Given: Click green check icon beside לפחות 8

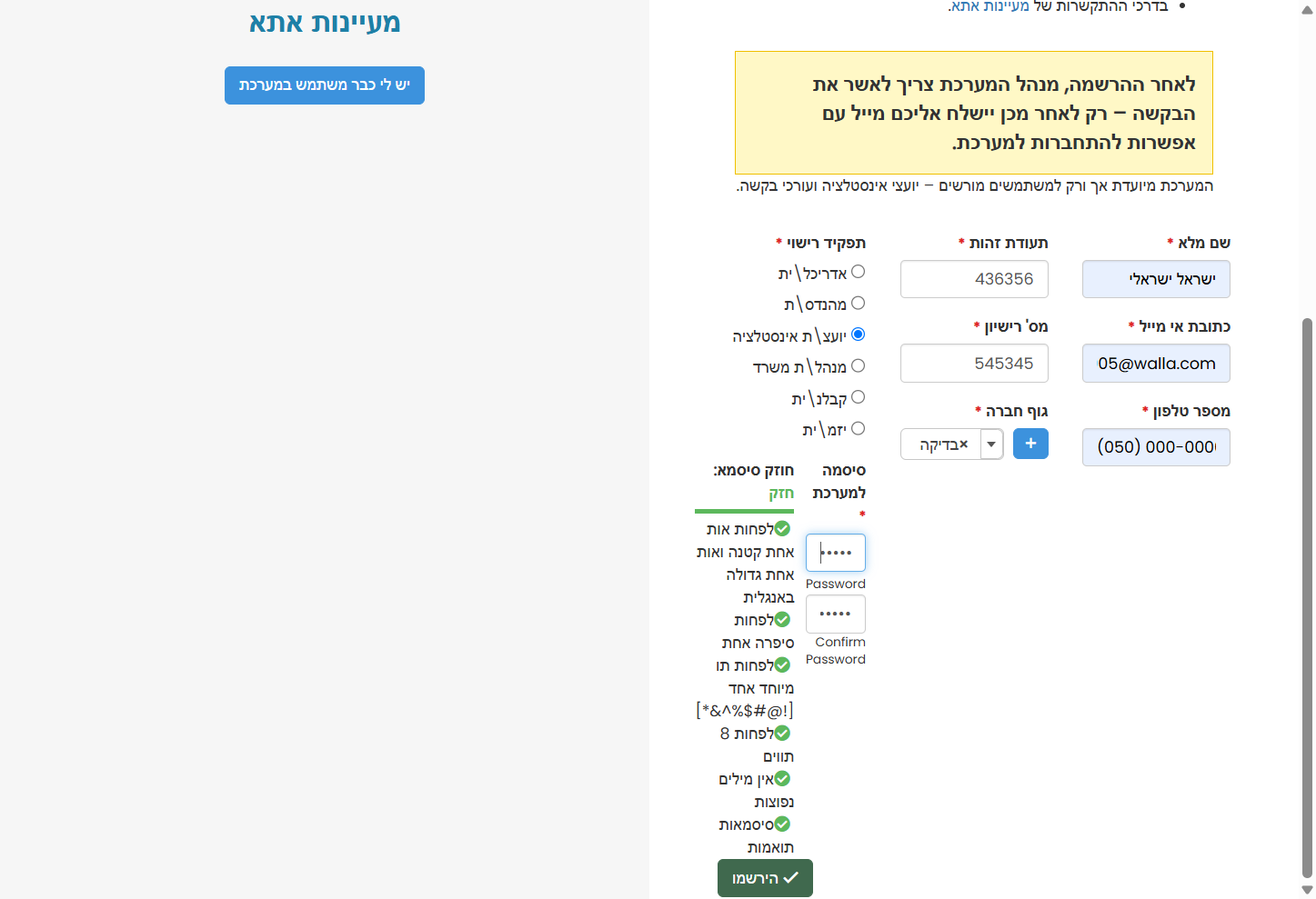Looking at the screenshot, I should [782, 733].
